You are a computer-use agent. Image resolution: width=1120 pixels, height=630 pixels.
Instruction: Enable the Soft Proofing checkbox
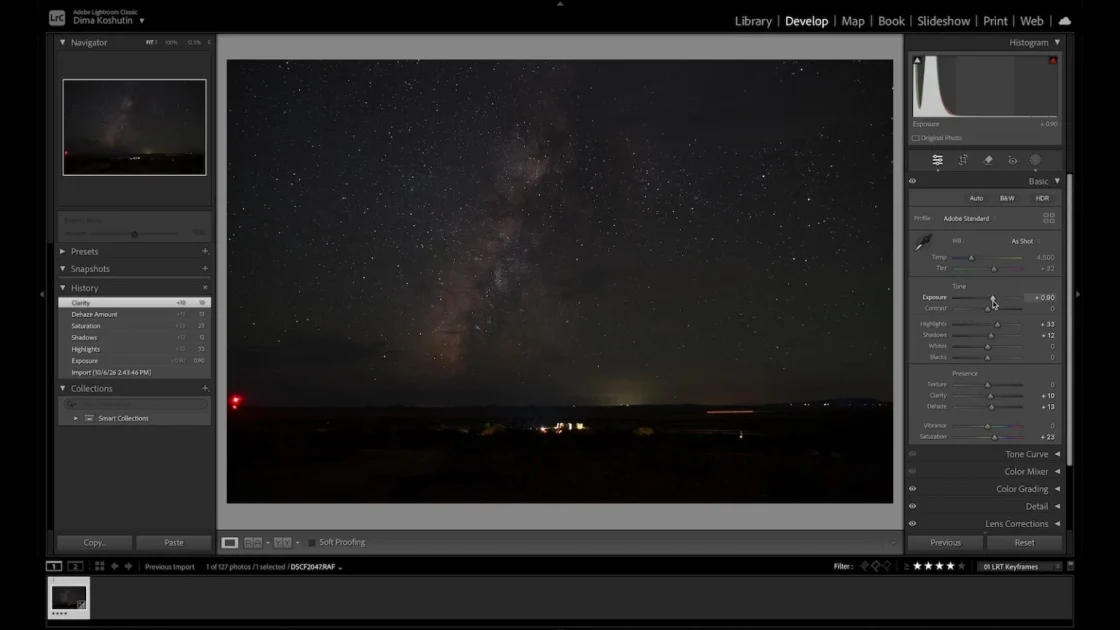tap(311, 543)
